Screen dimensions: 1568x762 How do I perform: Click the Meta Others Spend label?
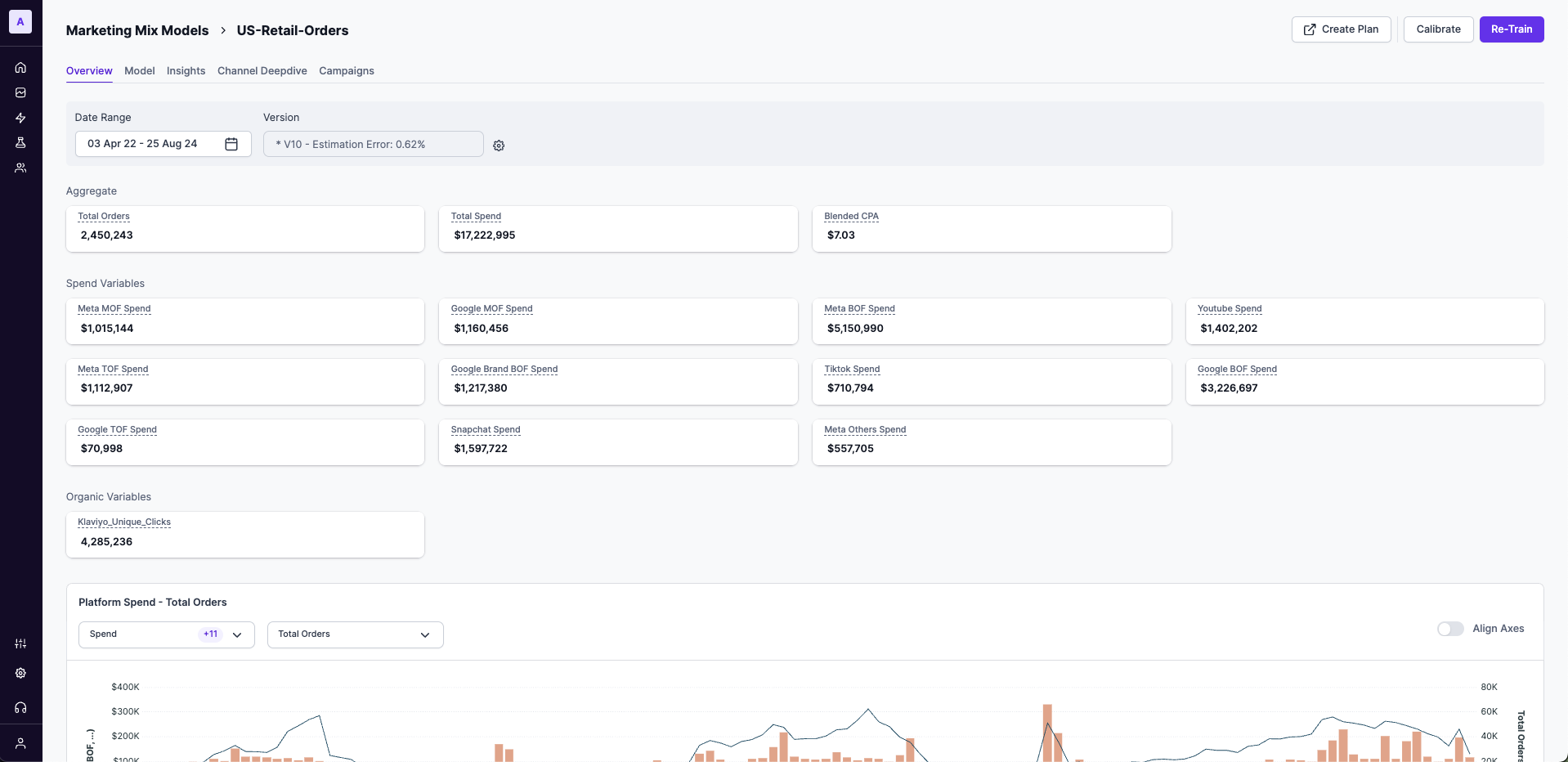pyautogui.click(x=865, y=430)
